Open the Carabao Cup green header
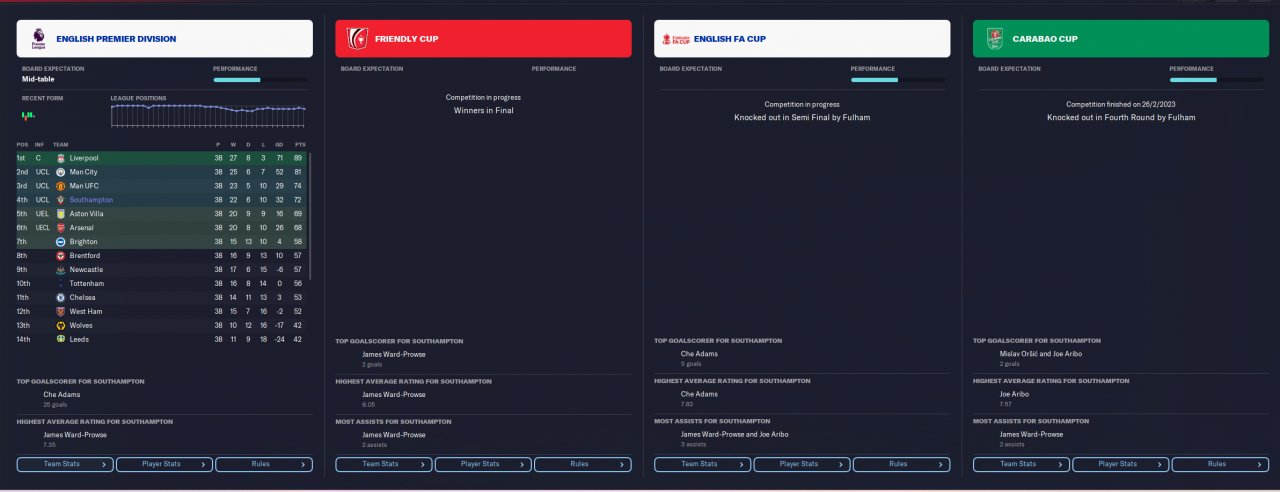 click(1121, 39)
